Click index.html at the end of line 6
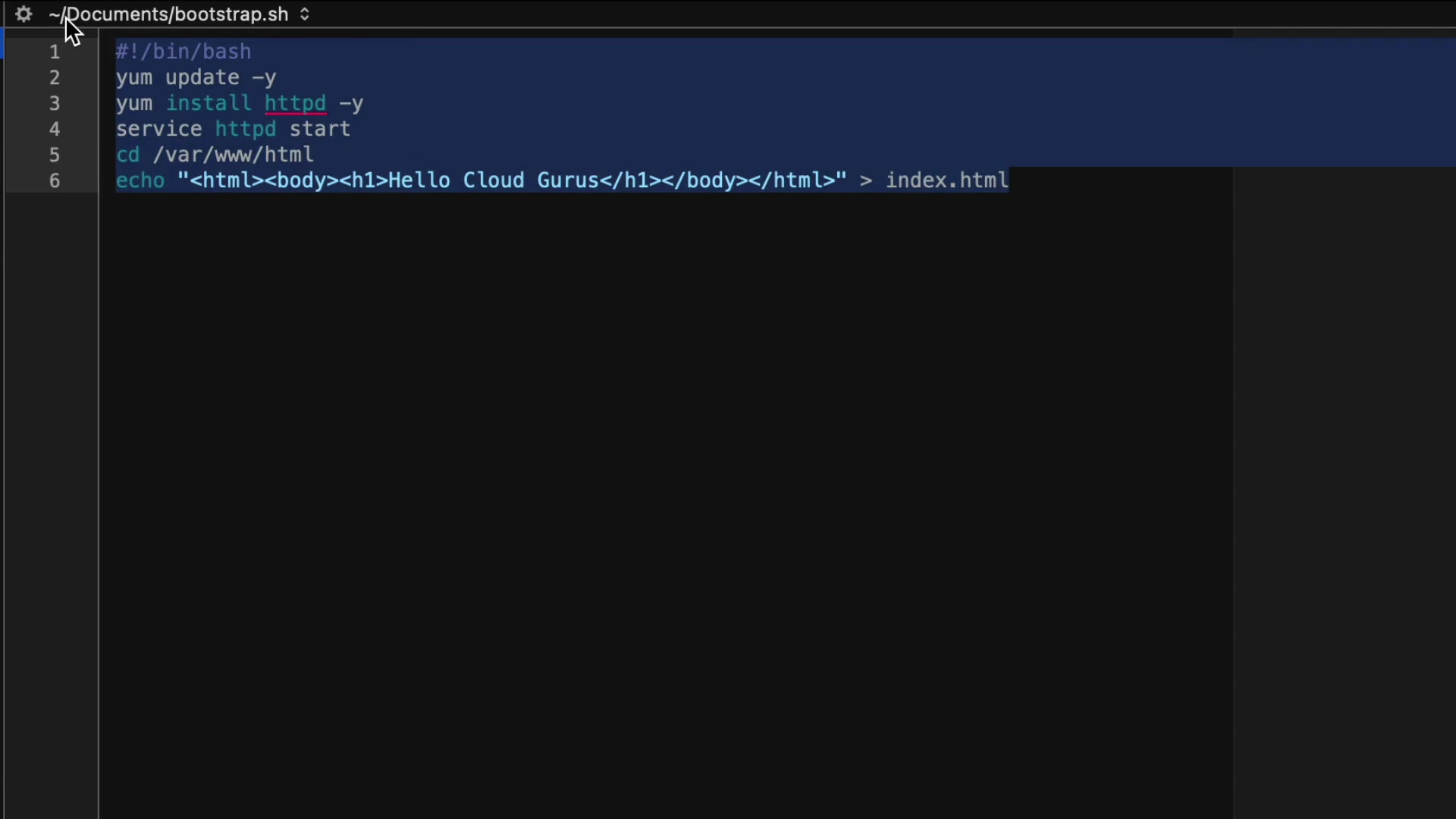Image resolution: width=1456 pixels, height=819 pixels. tap(947, 180)
